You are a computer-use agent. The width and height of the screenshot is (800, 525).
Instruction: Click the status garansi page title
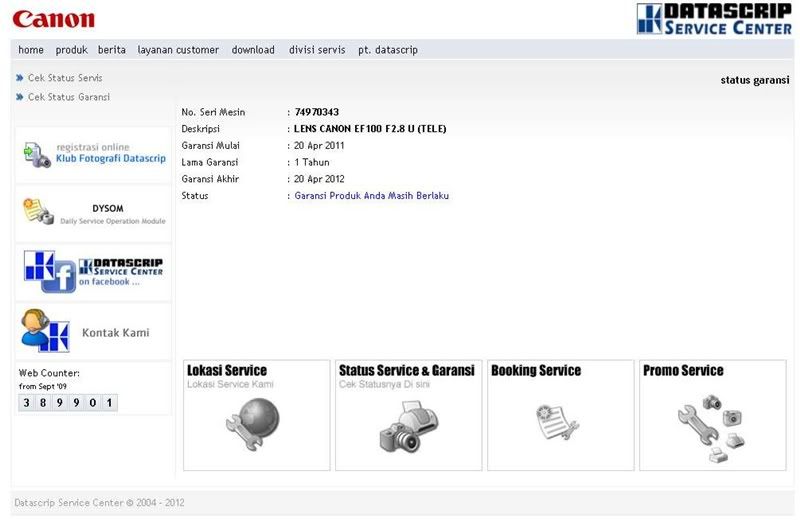tap(755, 80)
